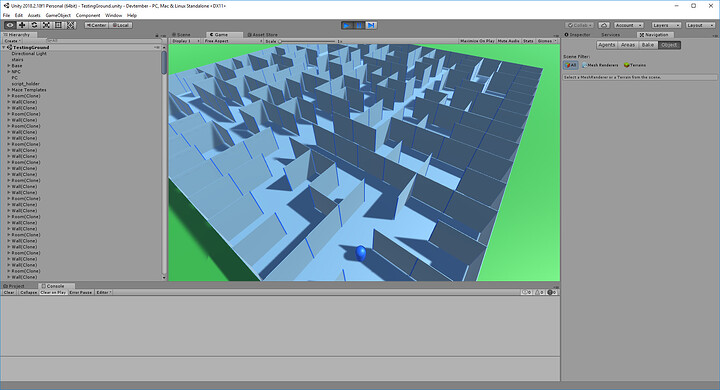720x390 pixels.
Task: Select the Rotate tool
Action: pyautogui.click(x=34, y=25)
